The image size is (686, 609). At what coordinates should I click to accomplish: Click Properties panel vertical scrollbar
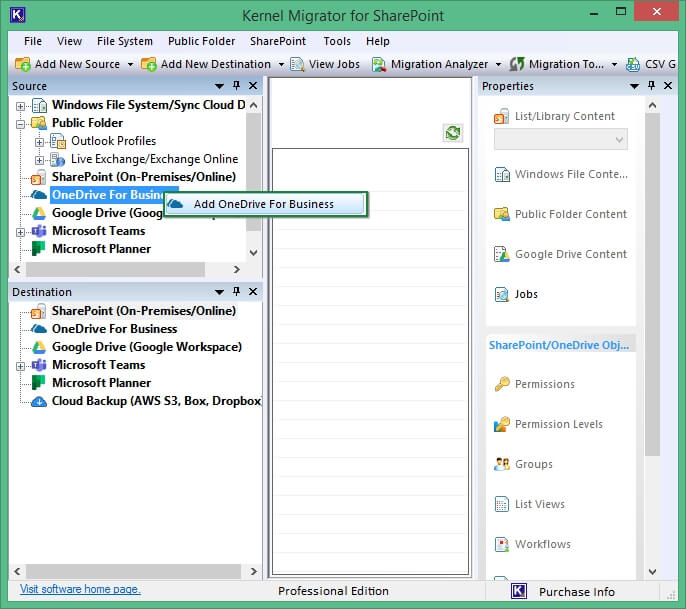[x=652, y=284]
